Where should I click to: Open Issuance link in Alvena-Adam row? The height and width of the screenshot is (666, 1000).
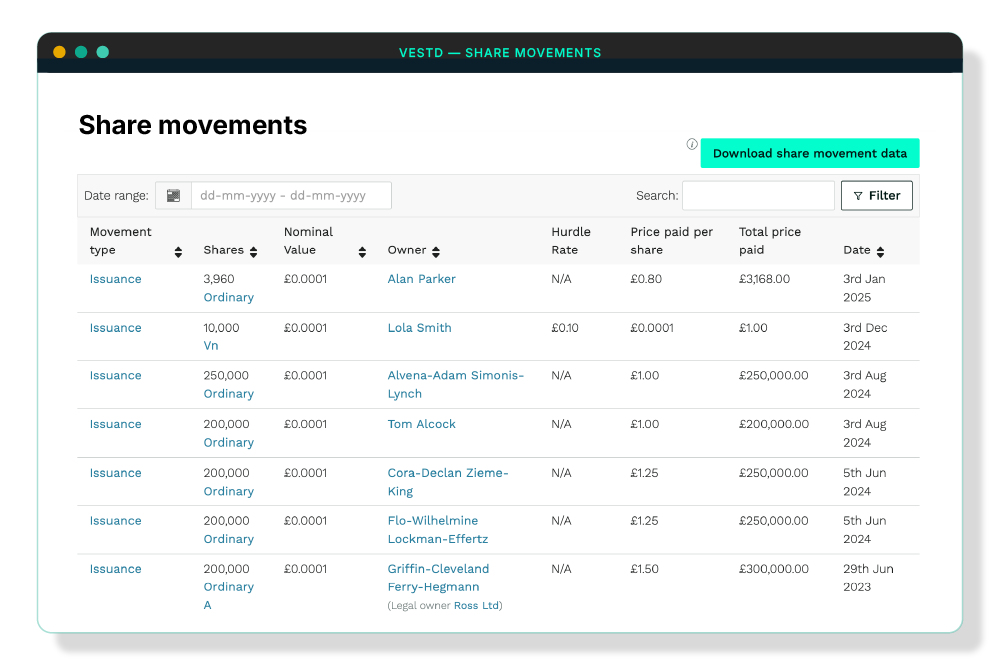tap(115, 376)
